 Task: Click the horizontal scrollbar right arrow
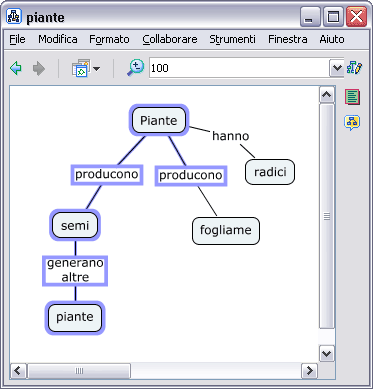pyautogui.click(x=309, y=370)
